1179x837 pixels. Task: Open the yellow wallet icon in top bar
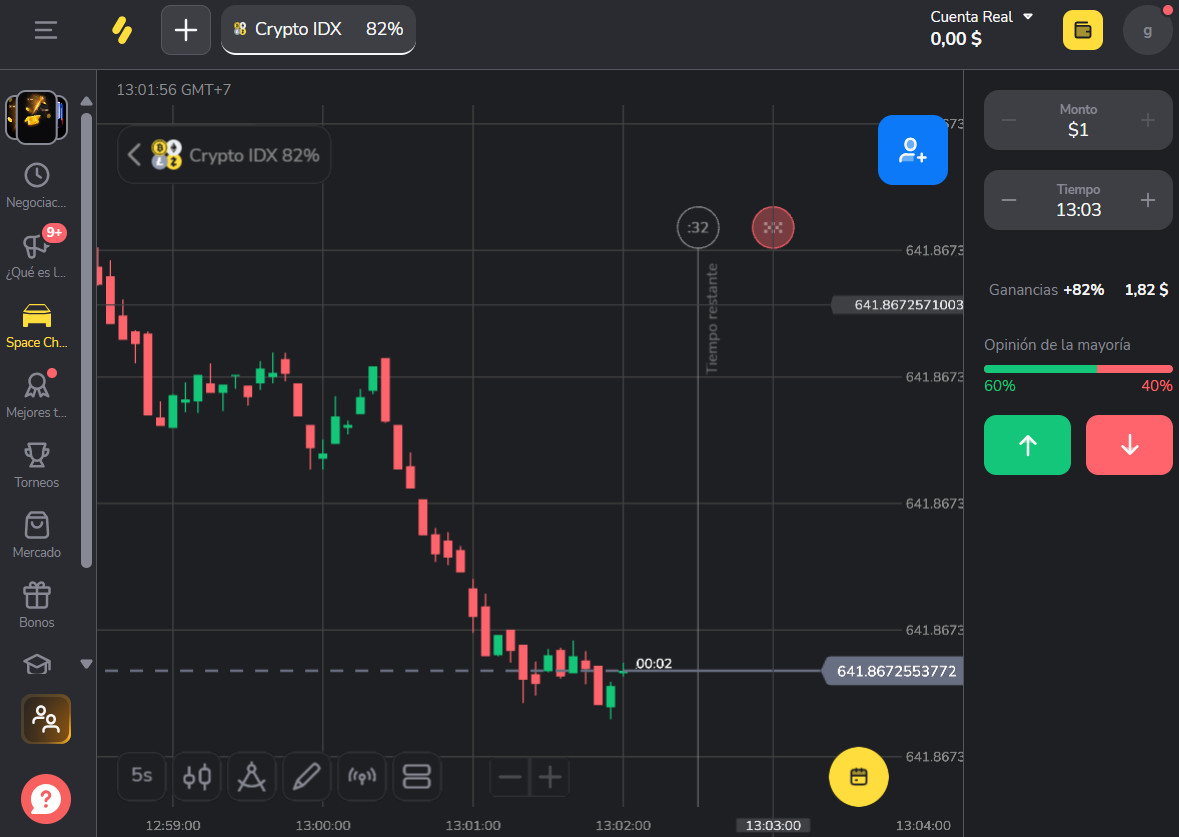point(1082,30)
